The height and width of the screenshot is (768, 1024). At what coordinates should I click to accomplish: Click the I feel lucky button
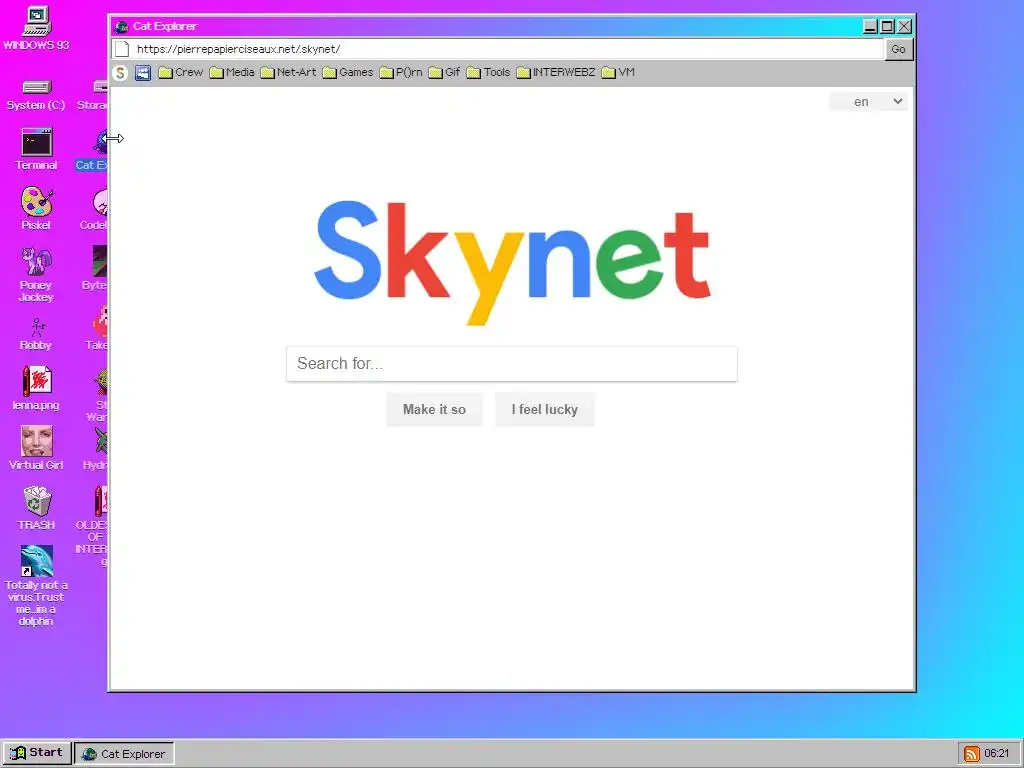click(545, 409)
